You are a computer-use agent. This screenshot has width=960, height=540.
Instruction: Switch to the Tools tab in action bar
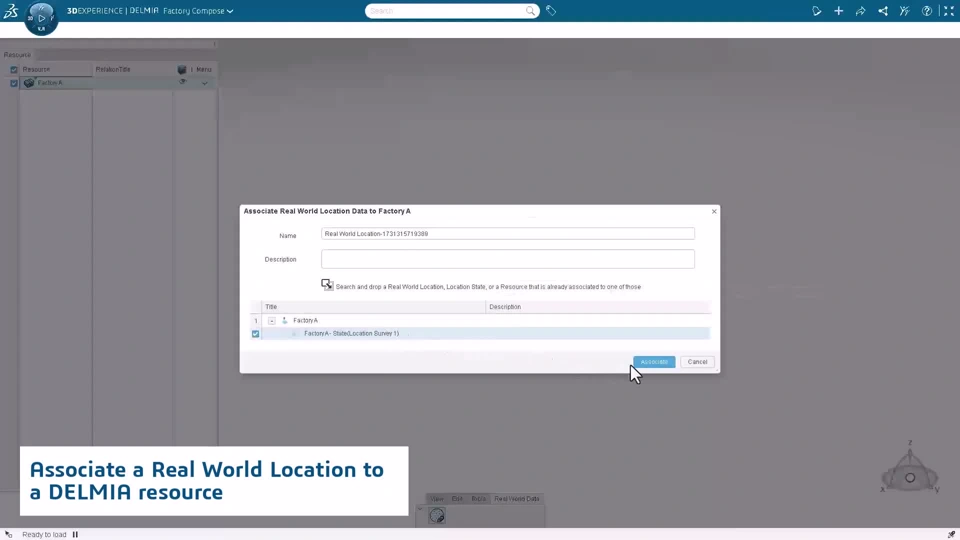[x=479, y=499]
